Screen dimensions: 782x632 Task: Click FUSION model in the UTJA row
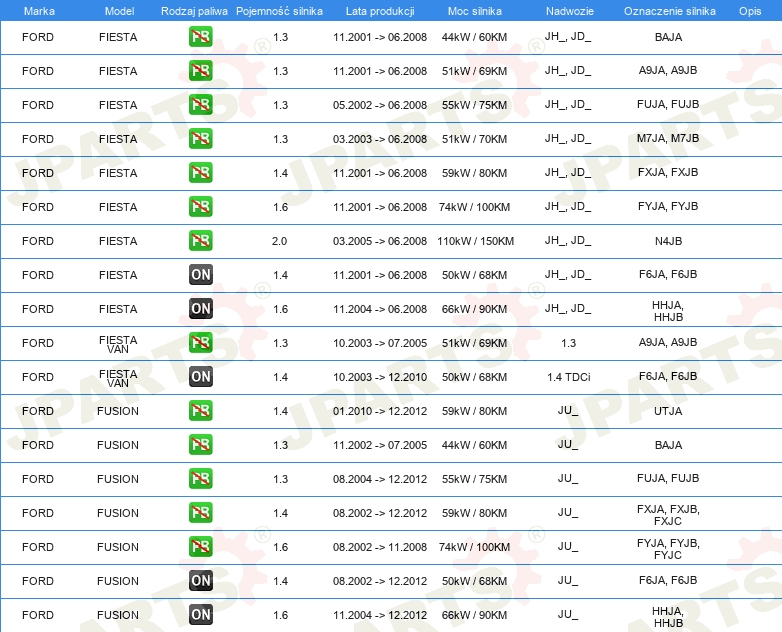[118, 411]
